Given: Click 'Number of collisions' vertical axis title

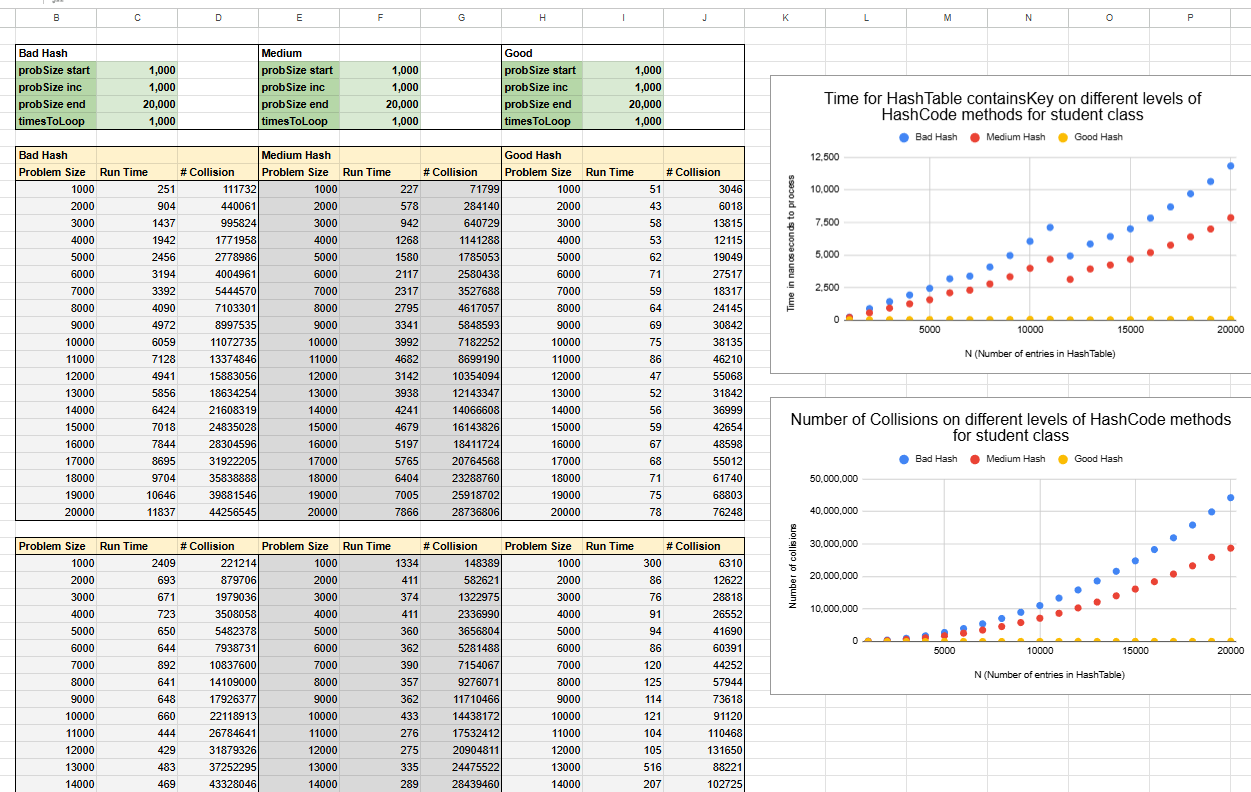Looking at the screenshot, I should click(791, 566).
